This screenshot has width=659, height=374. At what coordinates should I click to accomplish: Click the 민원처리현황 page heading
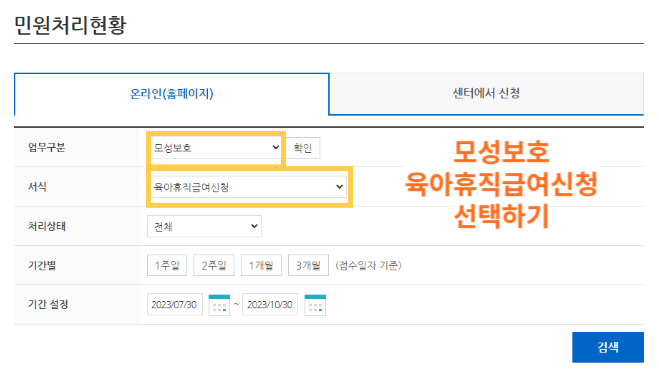70,25
